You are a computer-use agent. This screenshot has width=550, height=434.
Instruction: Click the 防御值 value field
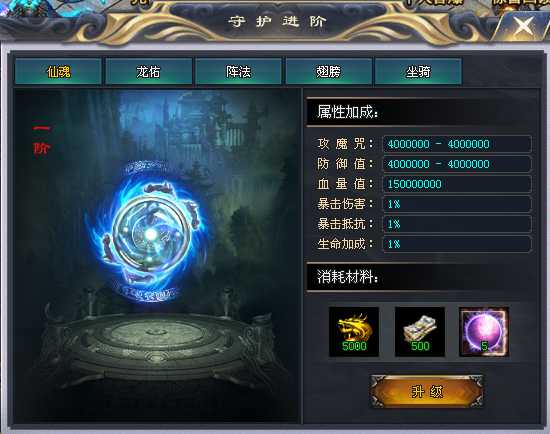457,164
